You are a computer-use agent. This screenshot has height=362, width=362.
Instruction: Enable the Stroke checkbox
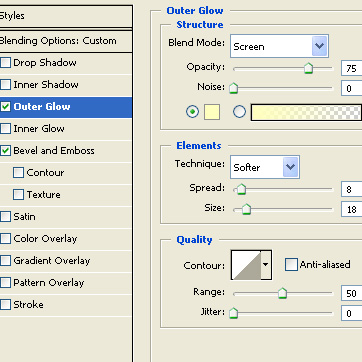point(5,305)
